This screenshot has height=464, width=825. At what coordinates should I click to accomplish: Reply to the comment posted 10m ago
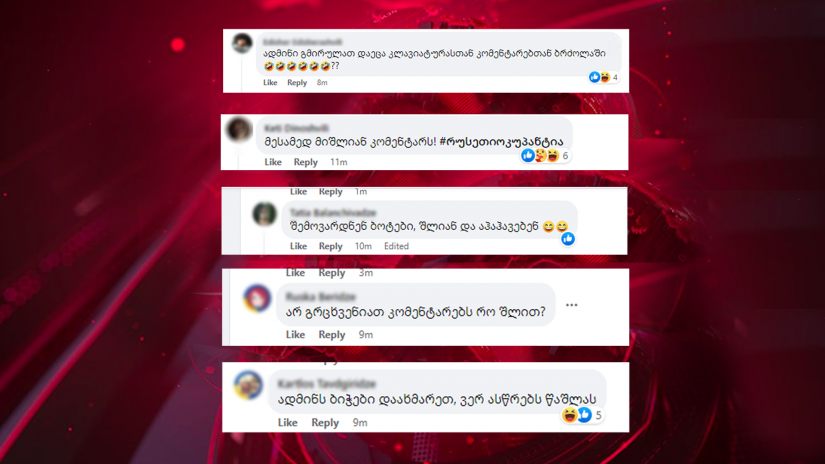coord(330,246)
